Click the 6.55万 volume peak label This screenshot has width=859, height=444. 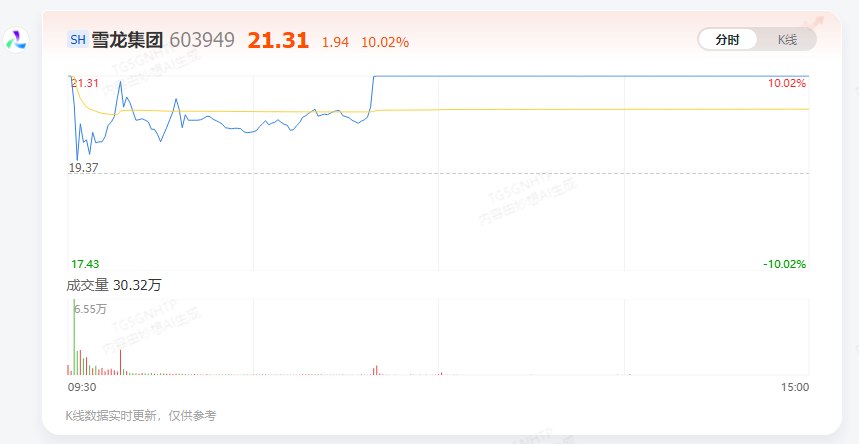[x=91, y=310]
